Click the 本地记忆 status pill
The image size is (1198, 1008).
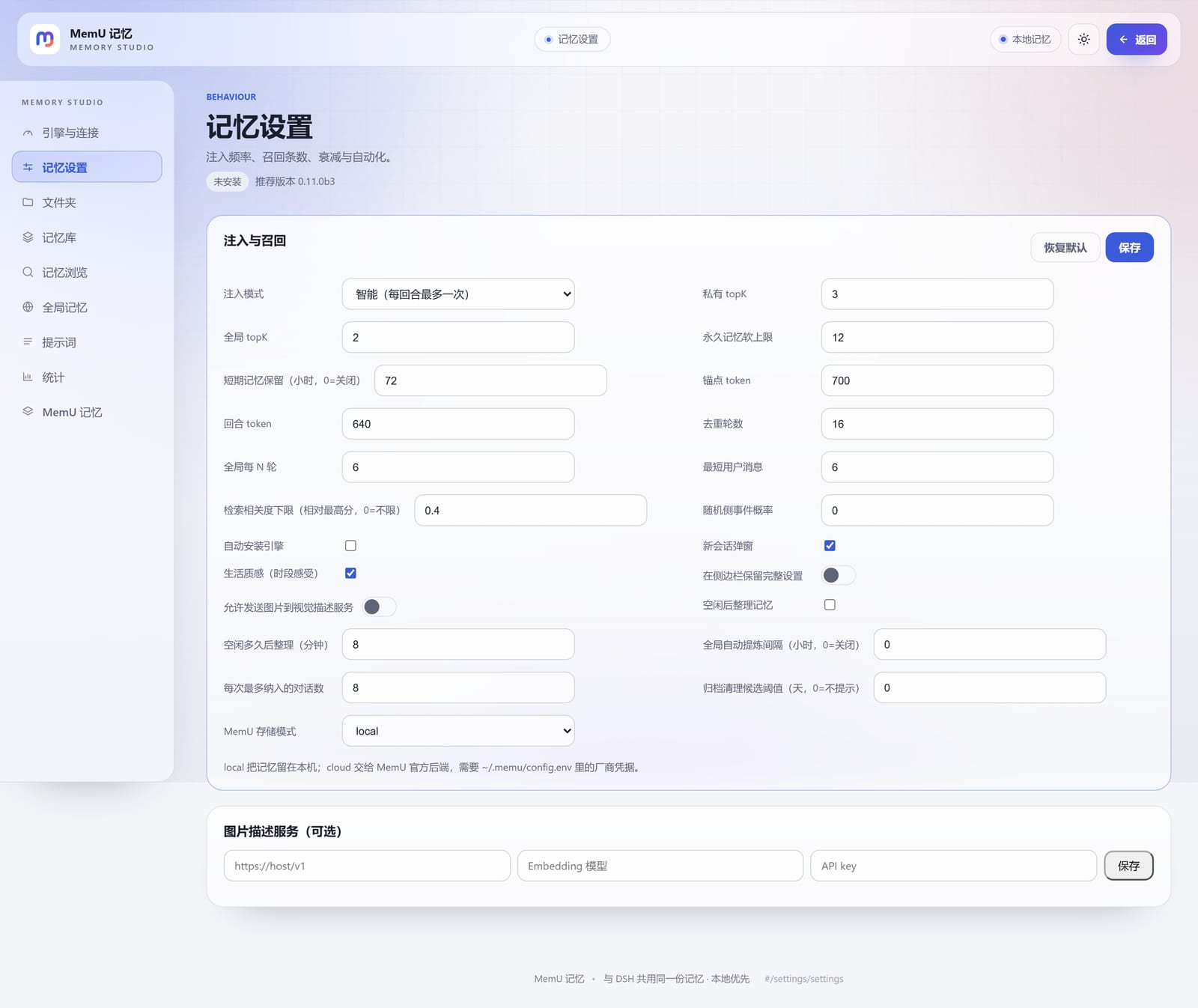coord(1025,40)
